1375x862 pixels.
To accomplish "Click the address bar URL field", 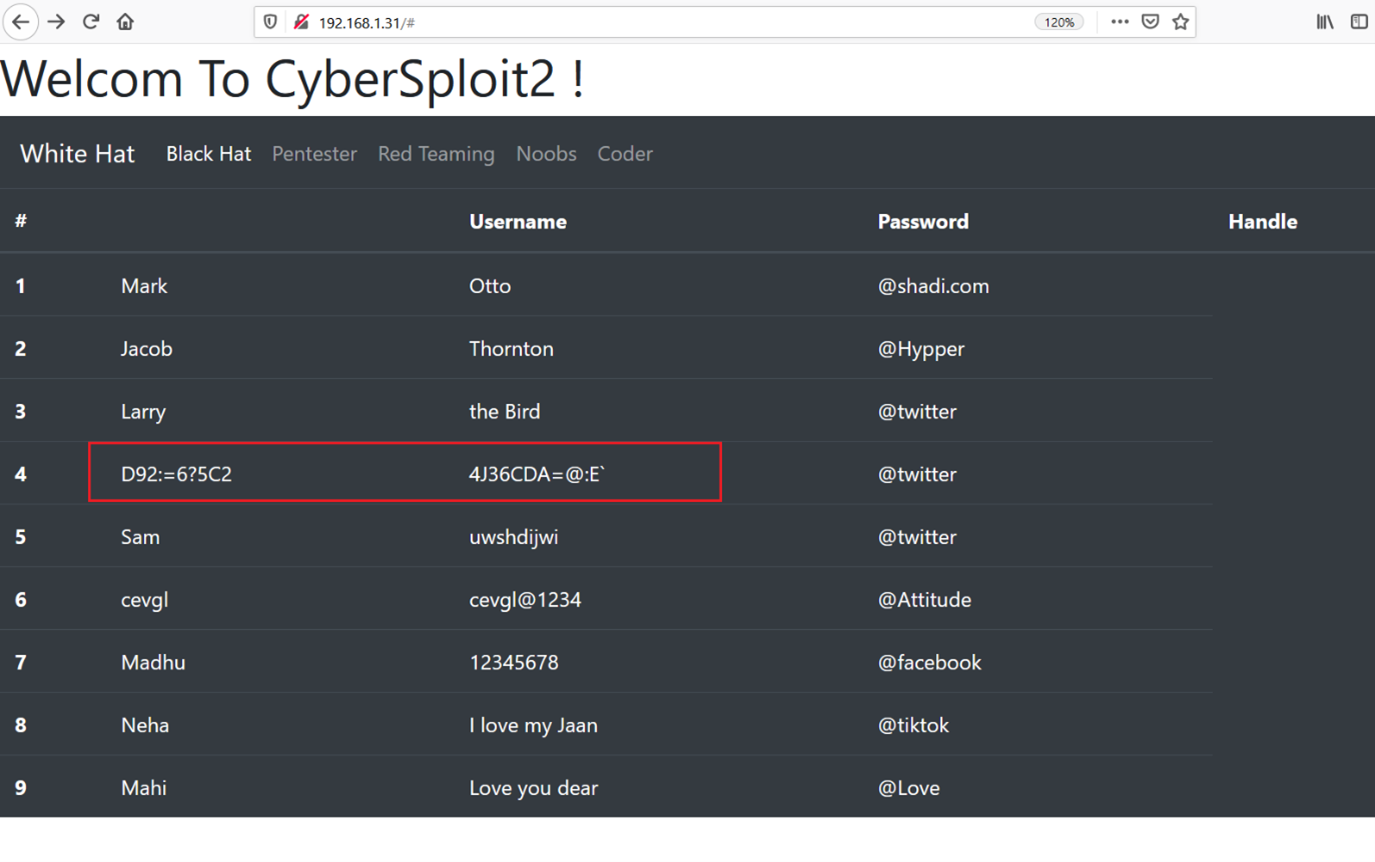I will tap(650, 22).
